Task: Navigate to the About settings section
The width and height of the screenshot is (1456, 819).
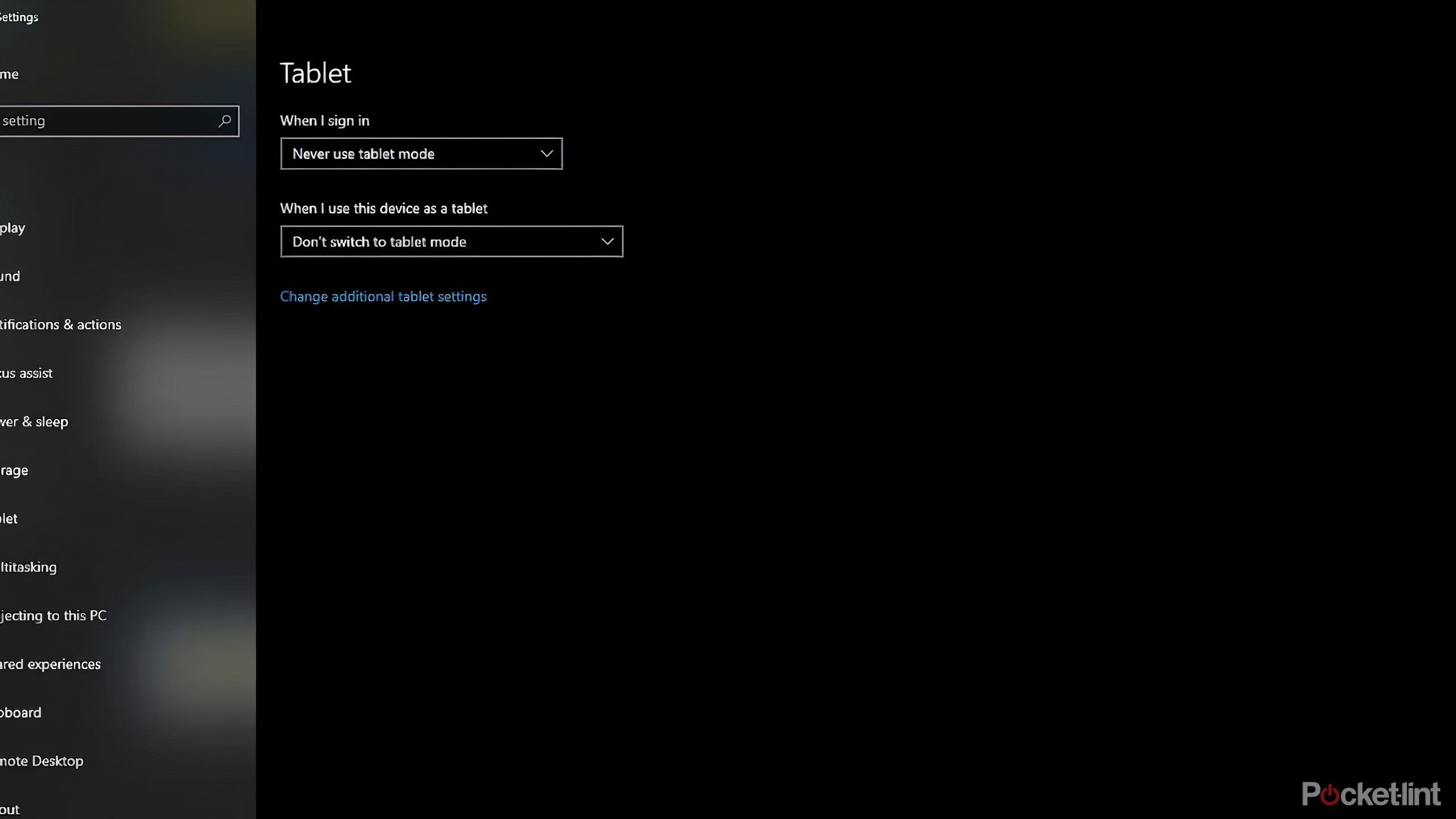Action: pyautogui.click(x=10, y=808)
